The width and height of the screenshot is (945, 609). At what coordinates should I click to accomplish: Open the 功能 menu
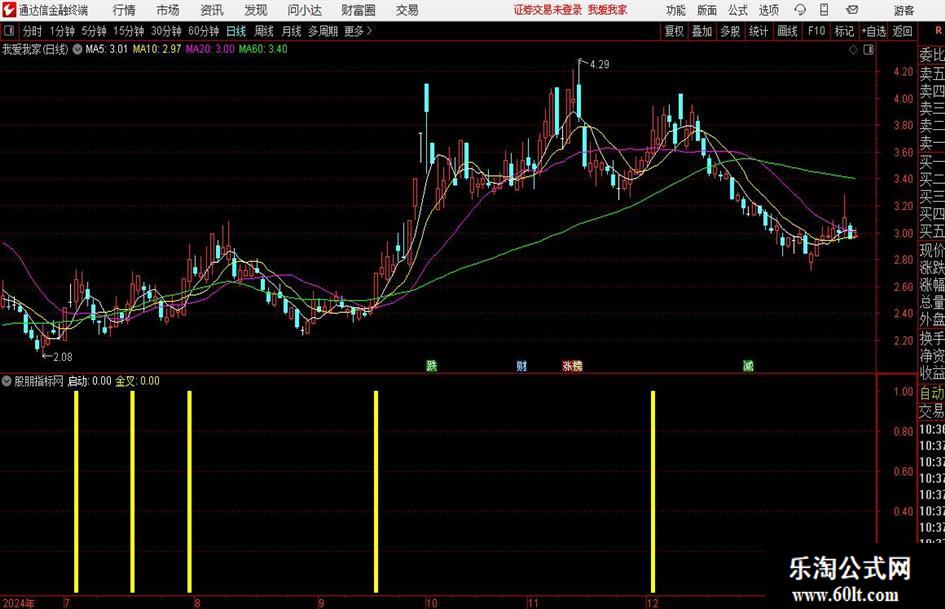(x=676, y=10)
